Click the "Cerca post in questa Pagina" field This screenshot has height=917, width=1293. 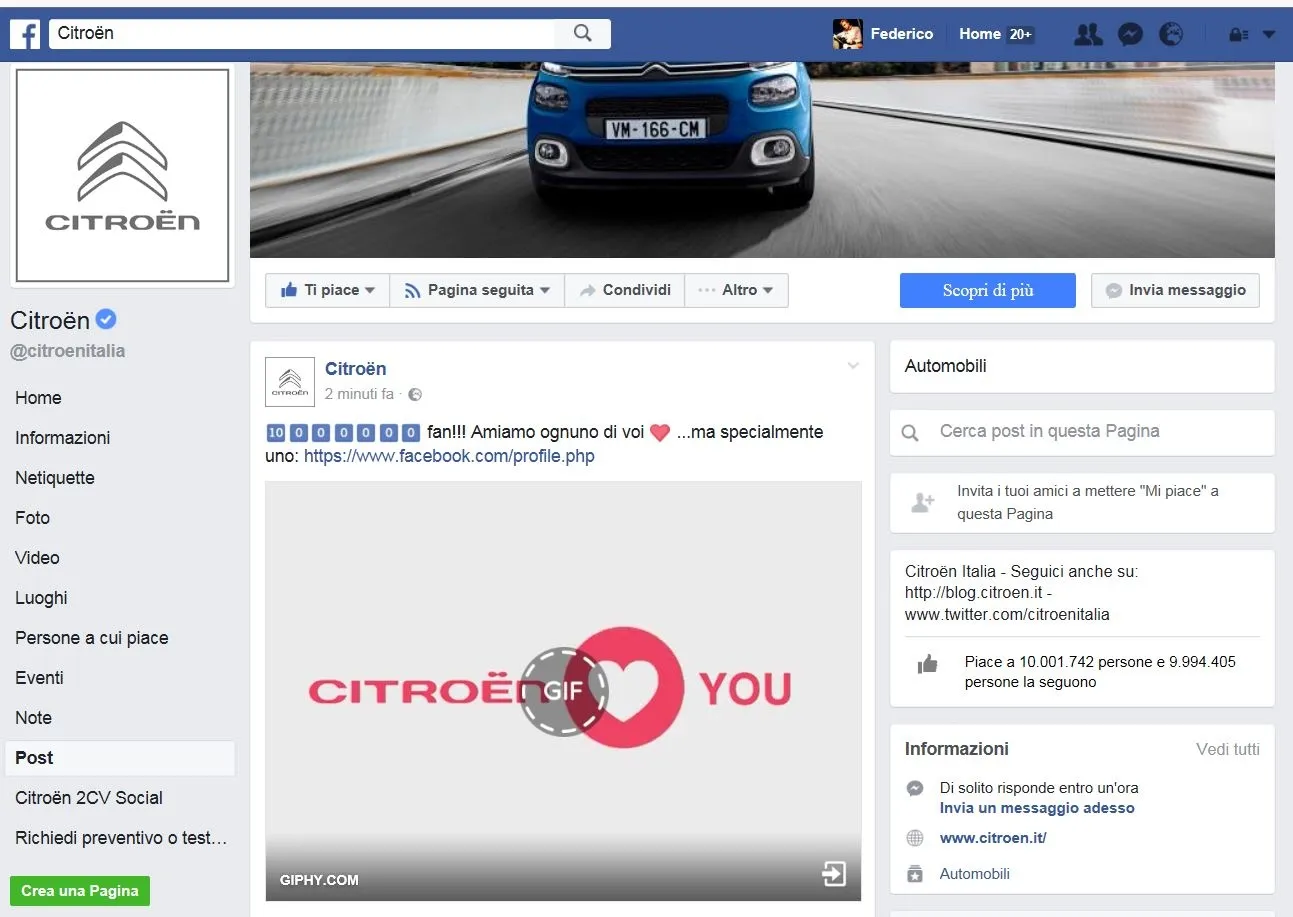tap(1080, 432)
